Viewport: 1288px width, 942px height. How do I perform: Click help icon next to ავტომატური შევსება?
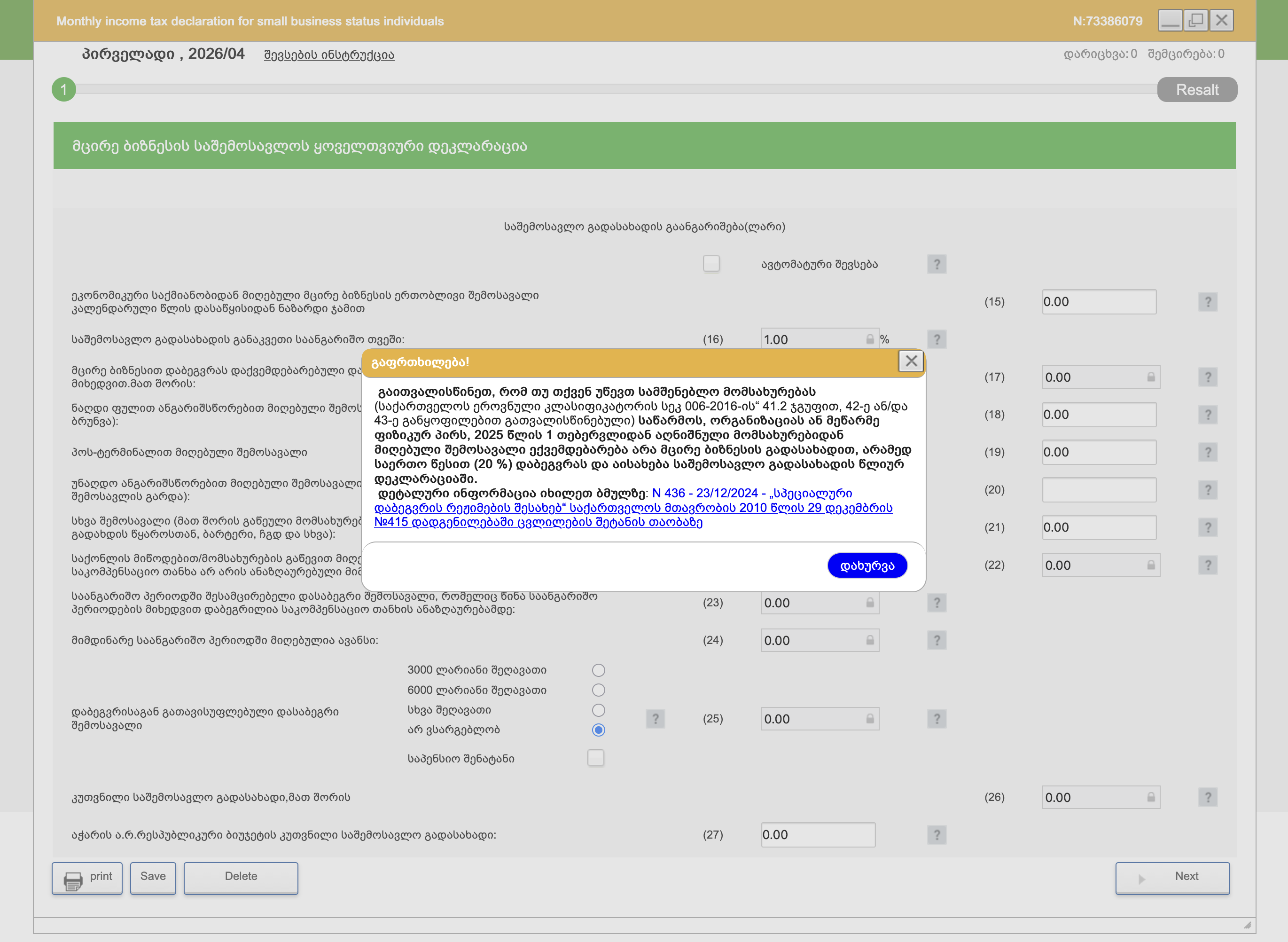tap(937, 264)
